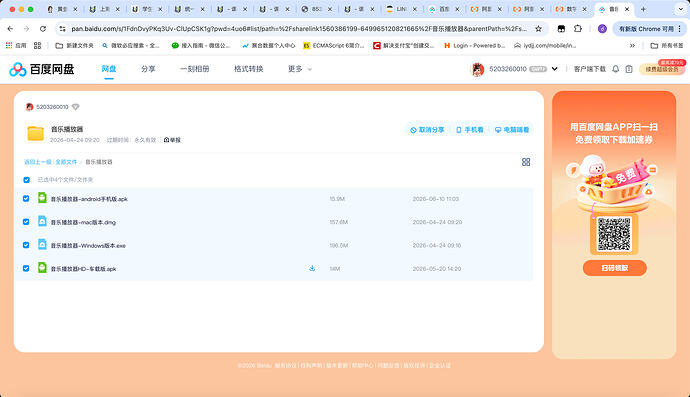
Task: Click the download icon on 车载版.apk row
Action: [312, 268]
